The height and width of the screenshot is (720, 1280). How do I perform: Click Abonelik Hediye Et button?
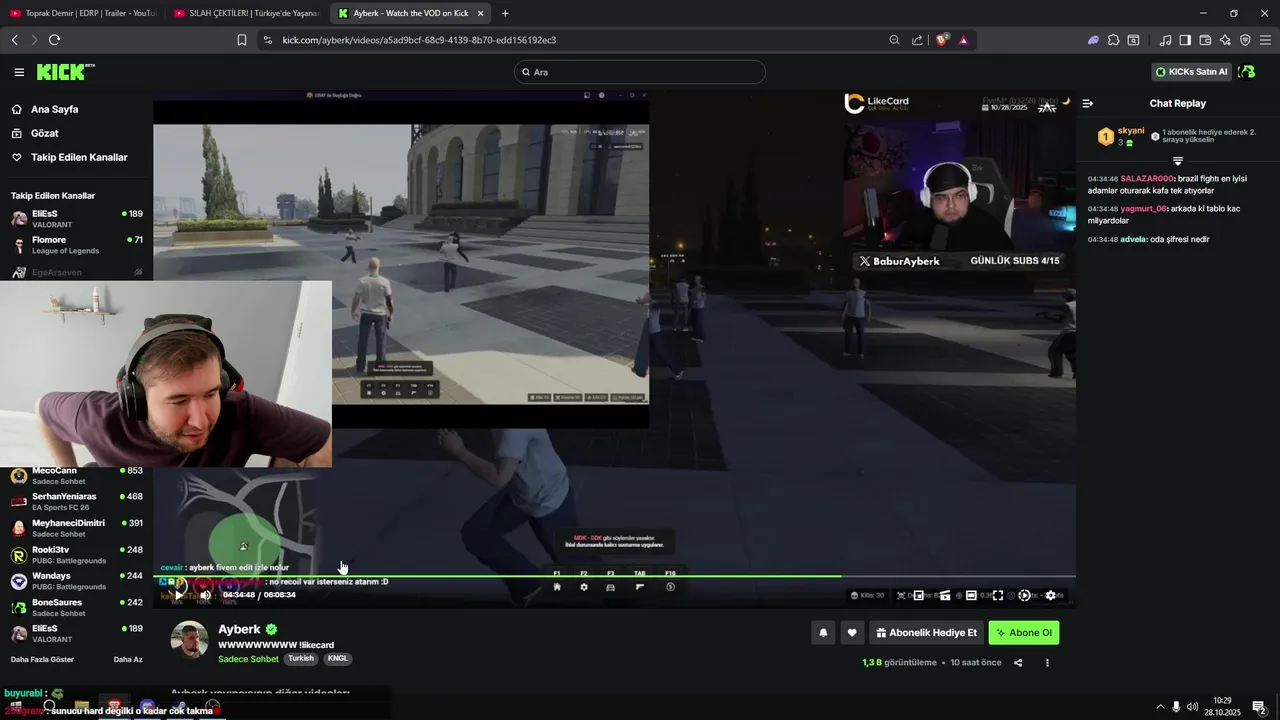[926, 632]
